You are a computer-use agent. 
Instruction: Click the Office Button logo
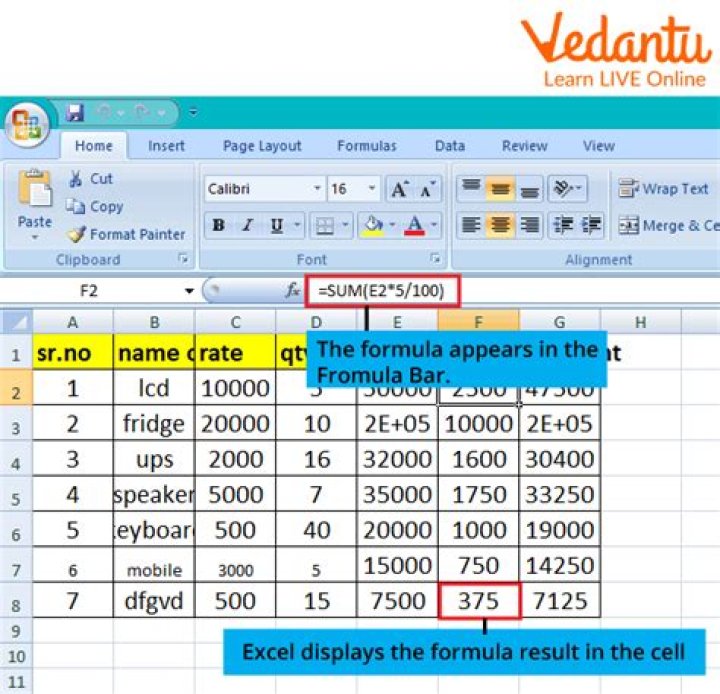tap(26, 125)
